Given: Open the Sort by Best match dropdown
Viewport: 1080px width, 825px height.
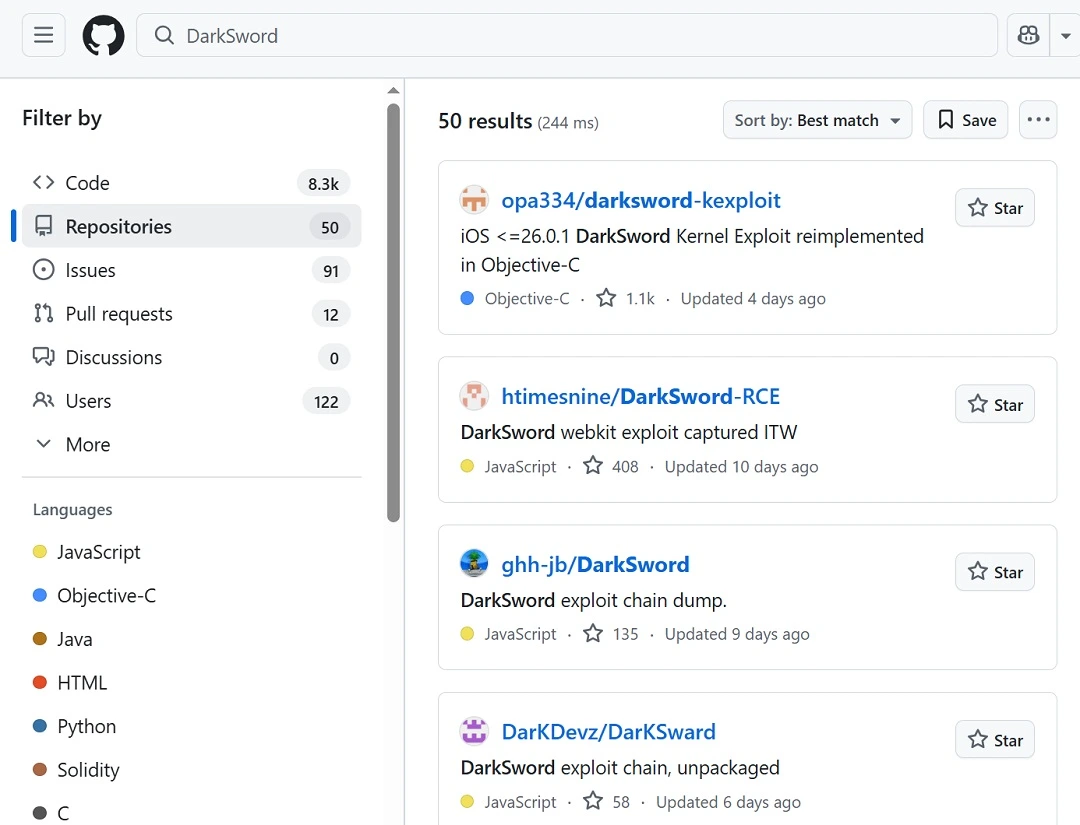Looking at the screenshot, I should tap(817, 119).
